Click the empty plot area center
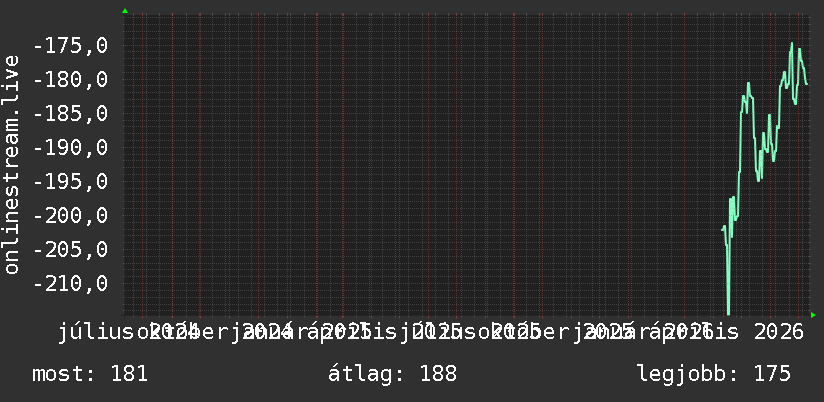Viewport: 824px width, 402px height. pyautogui.click(x=420, y=164)
